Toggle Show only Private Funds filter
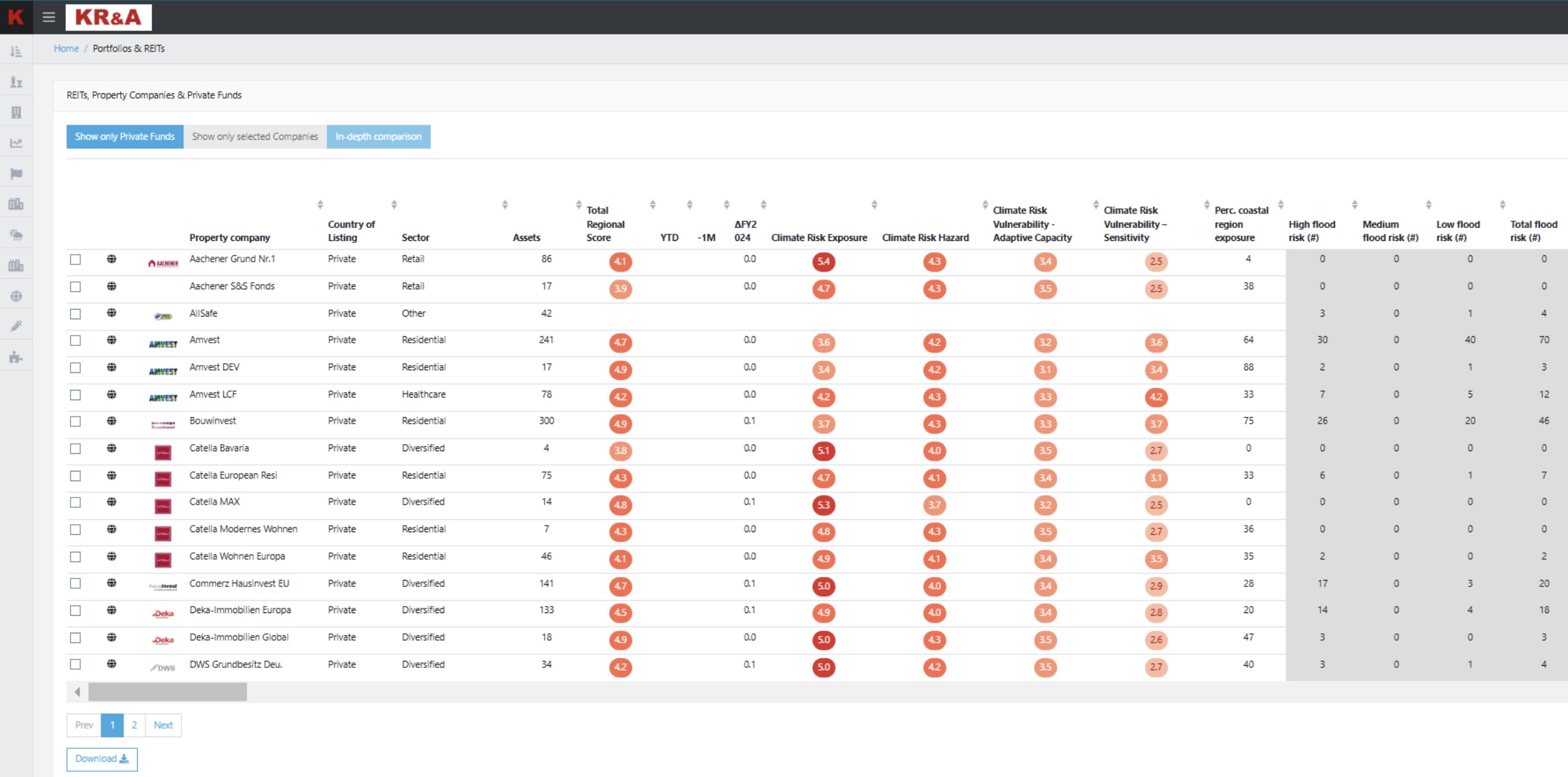 tap(125, 136)
